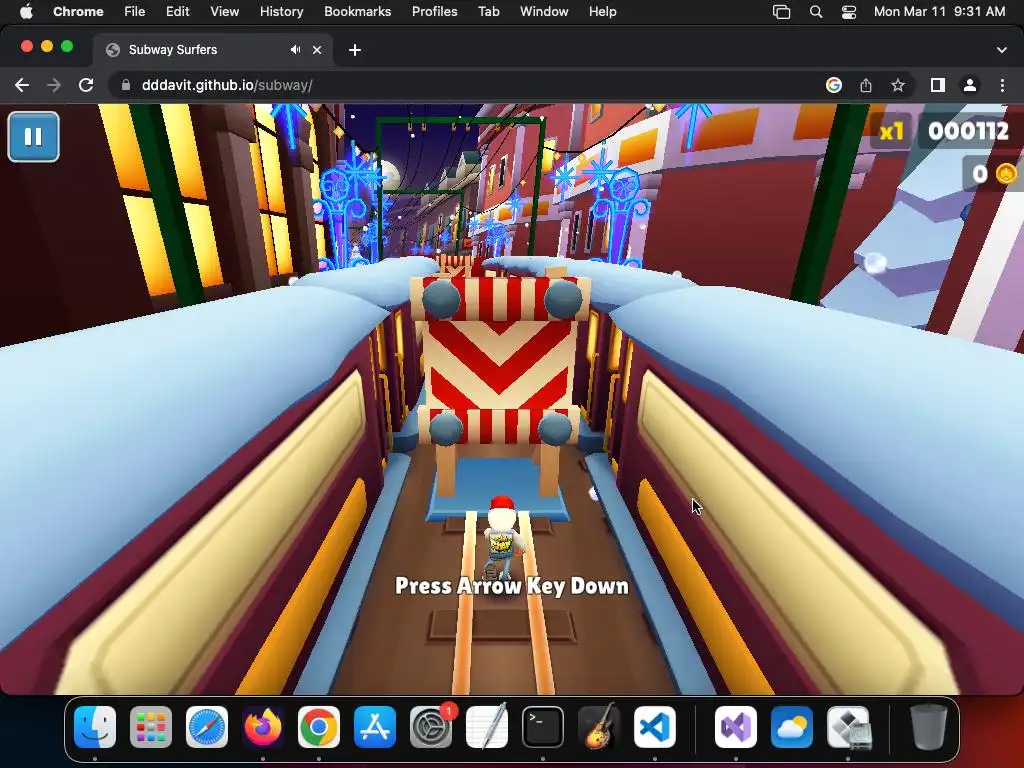
Task: Open TextEdit from the Dock
Action: pos(487,727)
